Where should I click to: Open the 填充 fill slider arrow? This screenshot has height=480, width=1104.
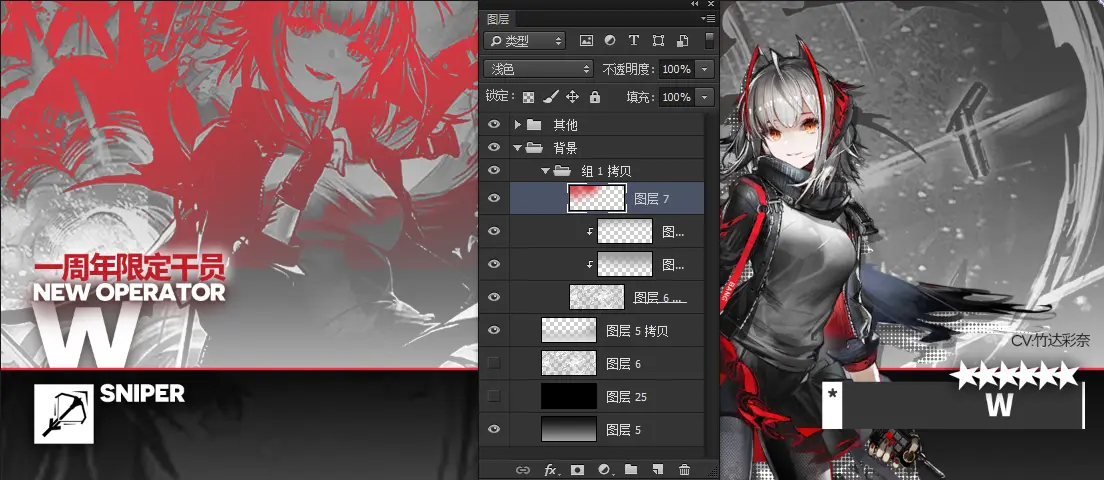click(705, 96)
